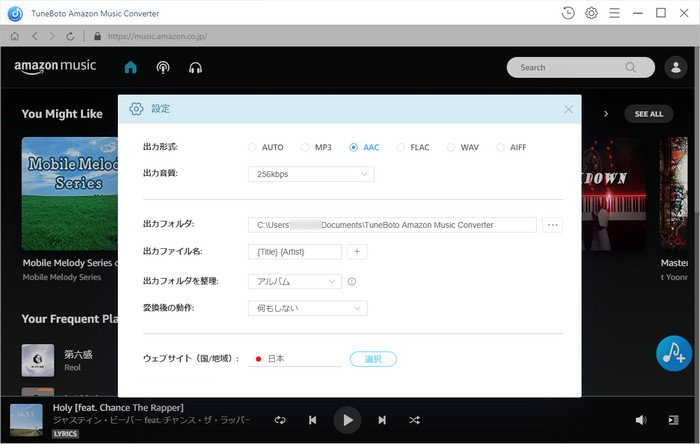Open the piano album cover behind dialog
The height and width of the screenshot is (444, 700).
[x=613, y=194]
